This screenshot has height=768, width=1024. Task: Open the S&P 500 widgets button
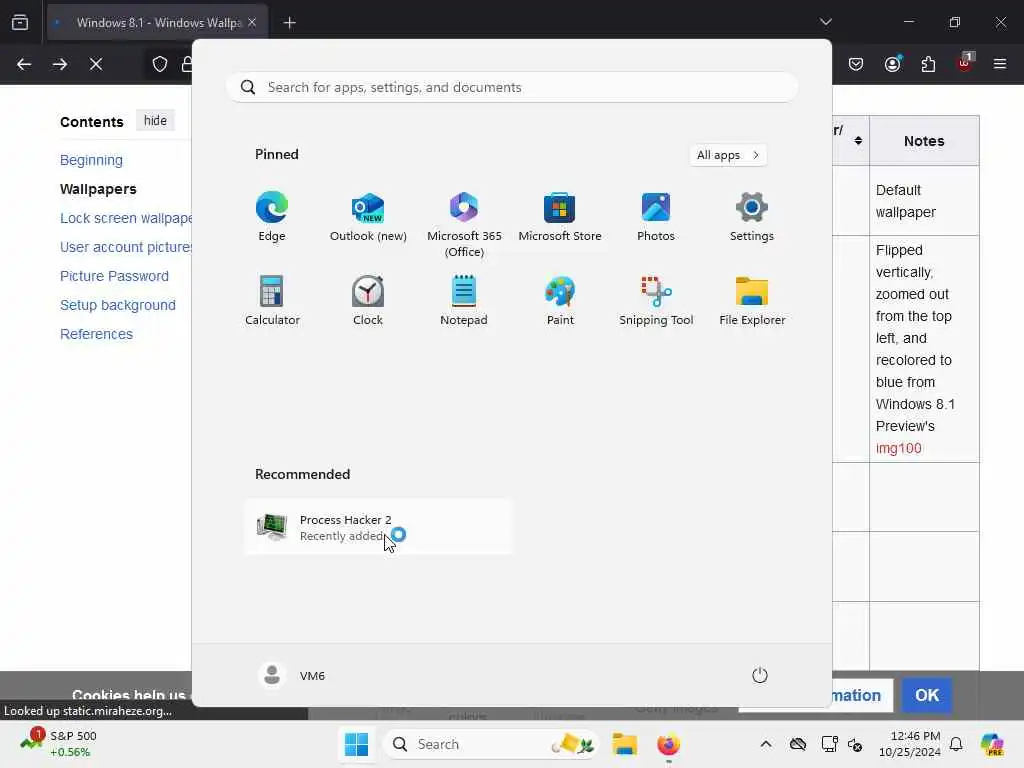[x=59, y=744]
